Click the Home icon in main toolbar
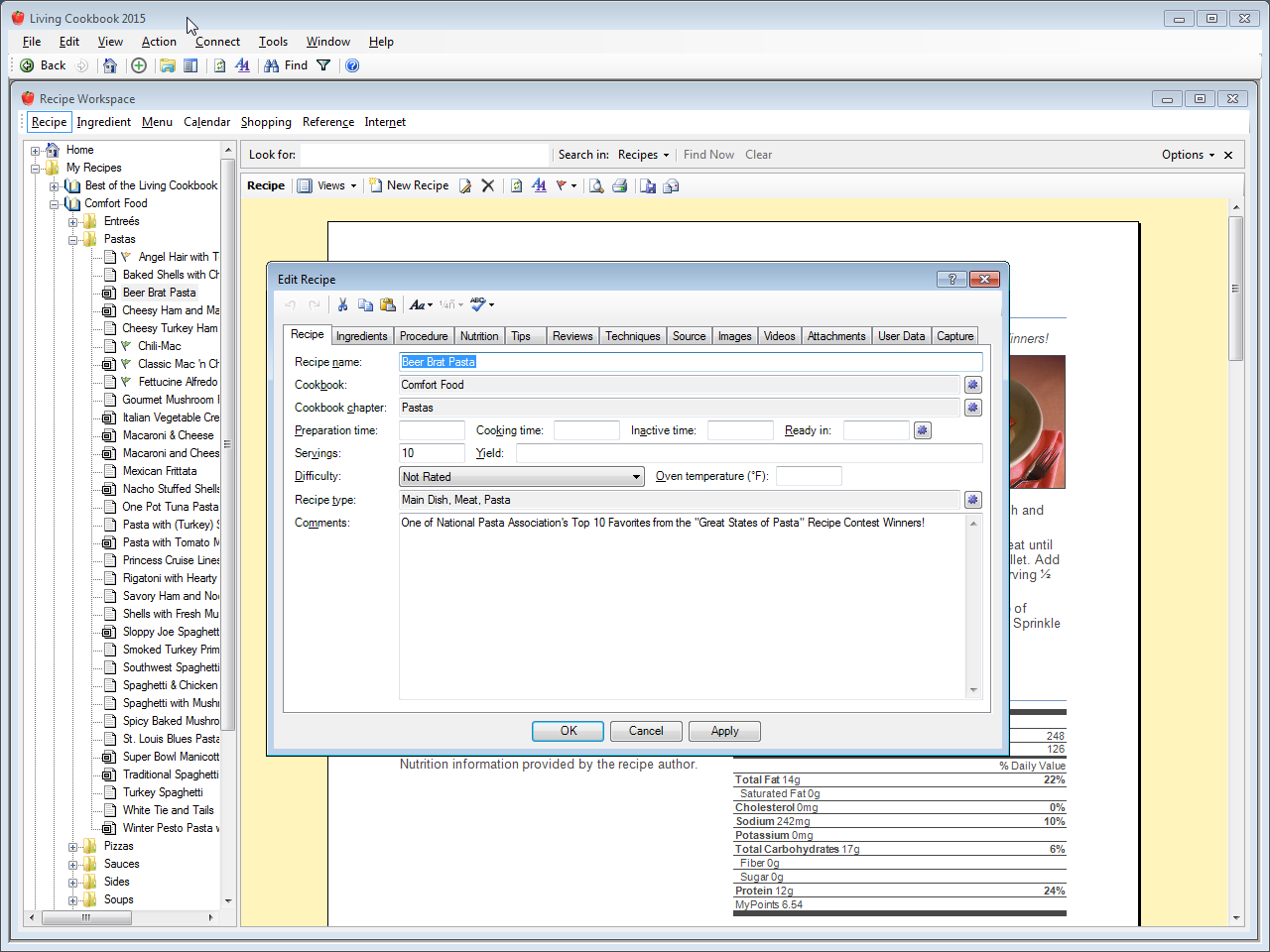1270x952 pixels. 110,65
